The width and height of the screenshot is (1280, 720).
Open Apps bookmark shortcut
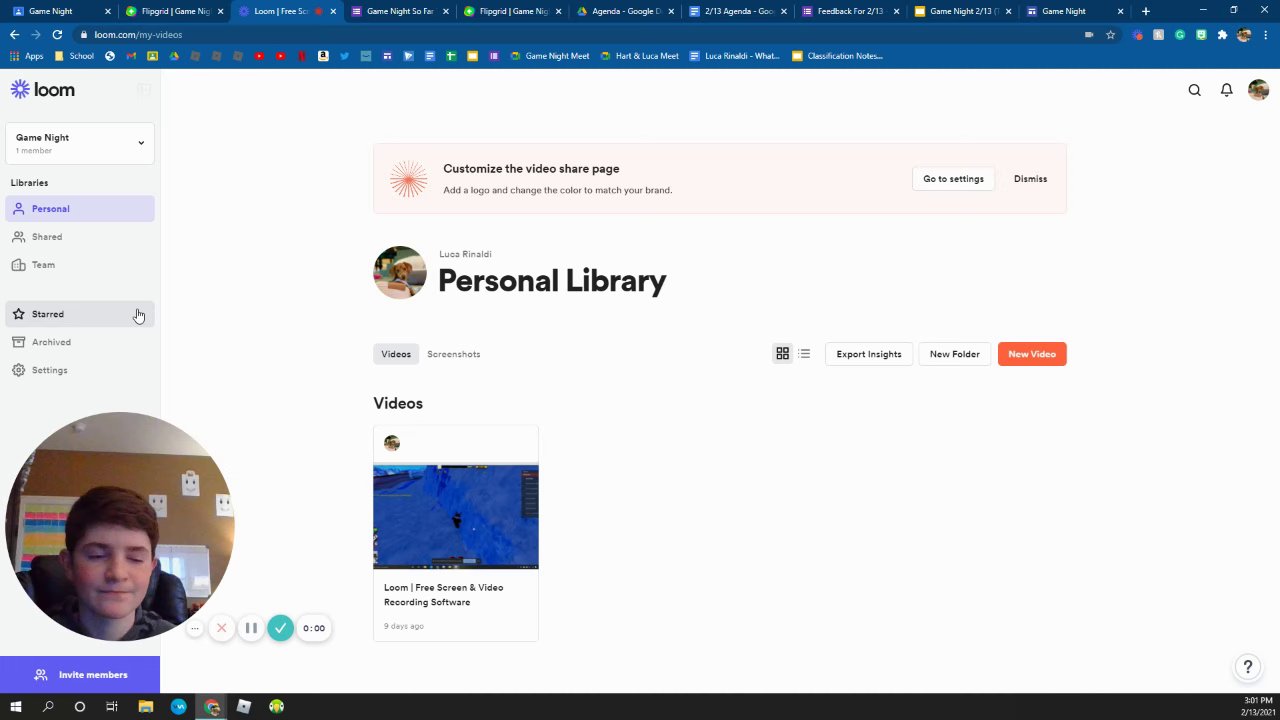point(27,56)
